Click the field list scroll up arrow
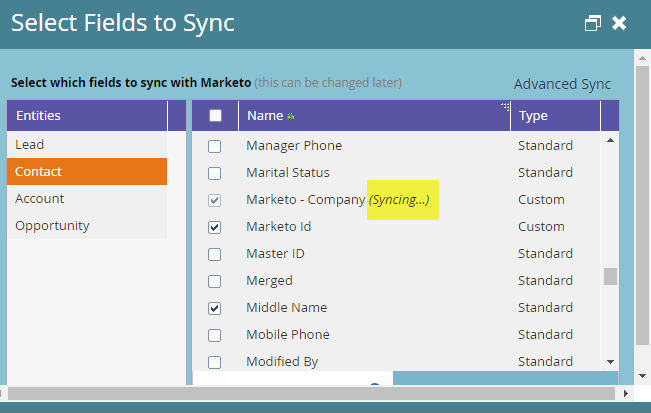Viewport: 651px width, 413px height. click(610, 141)
